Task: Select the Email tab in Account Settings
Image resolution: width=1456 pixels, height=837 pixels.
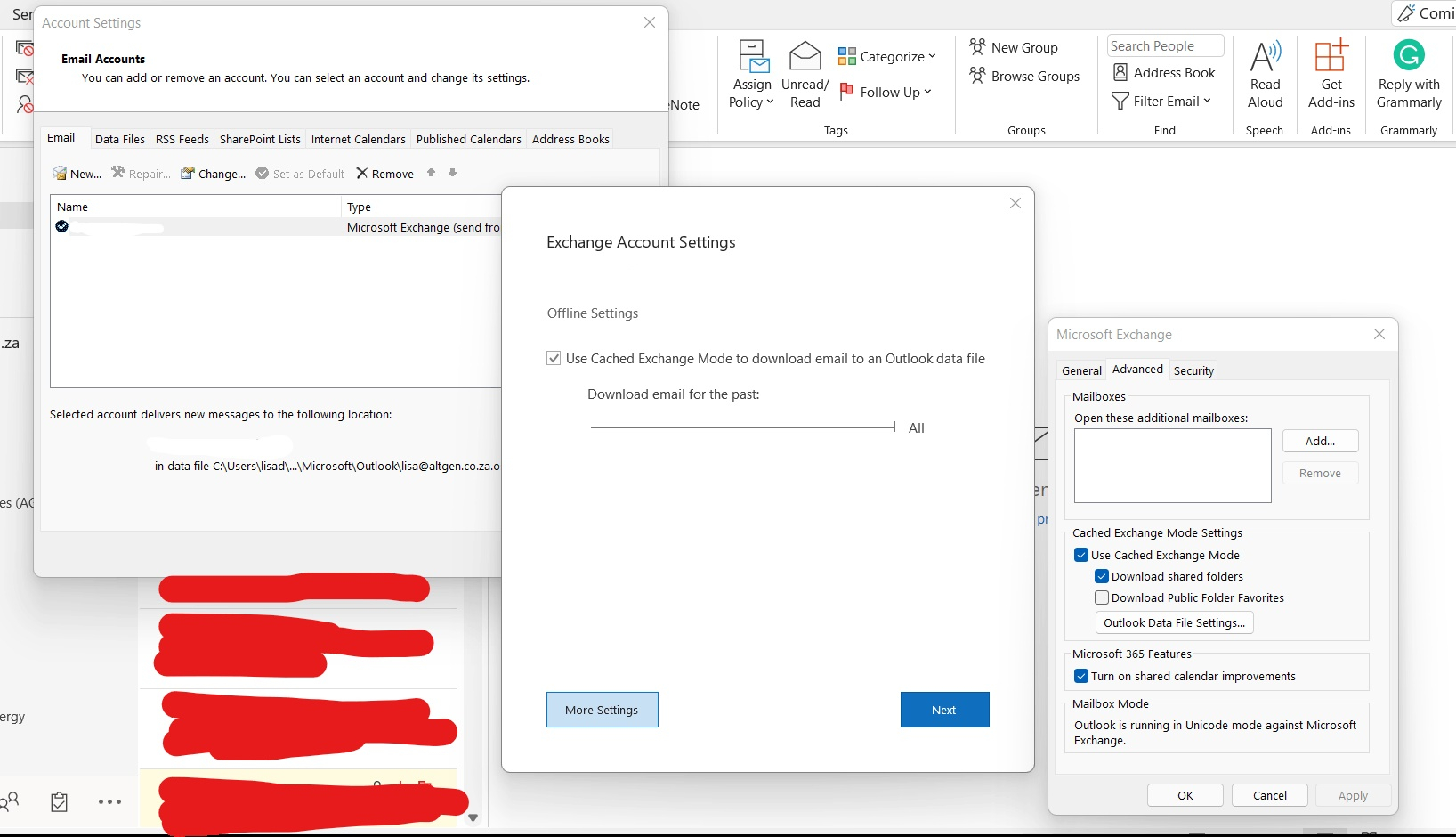Action: pos(61,138)
